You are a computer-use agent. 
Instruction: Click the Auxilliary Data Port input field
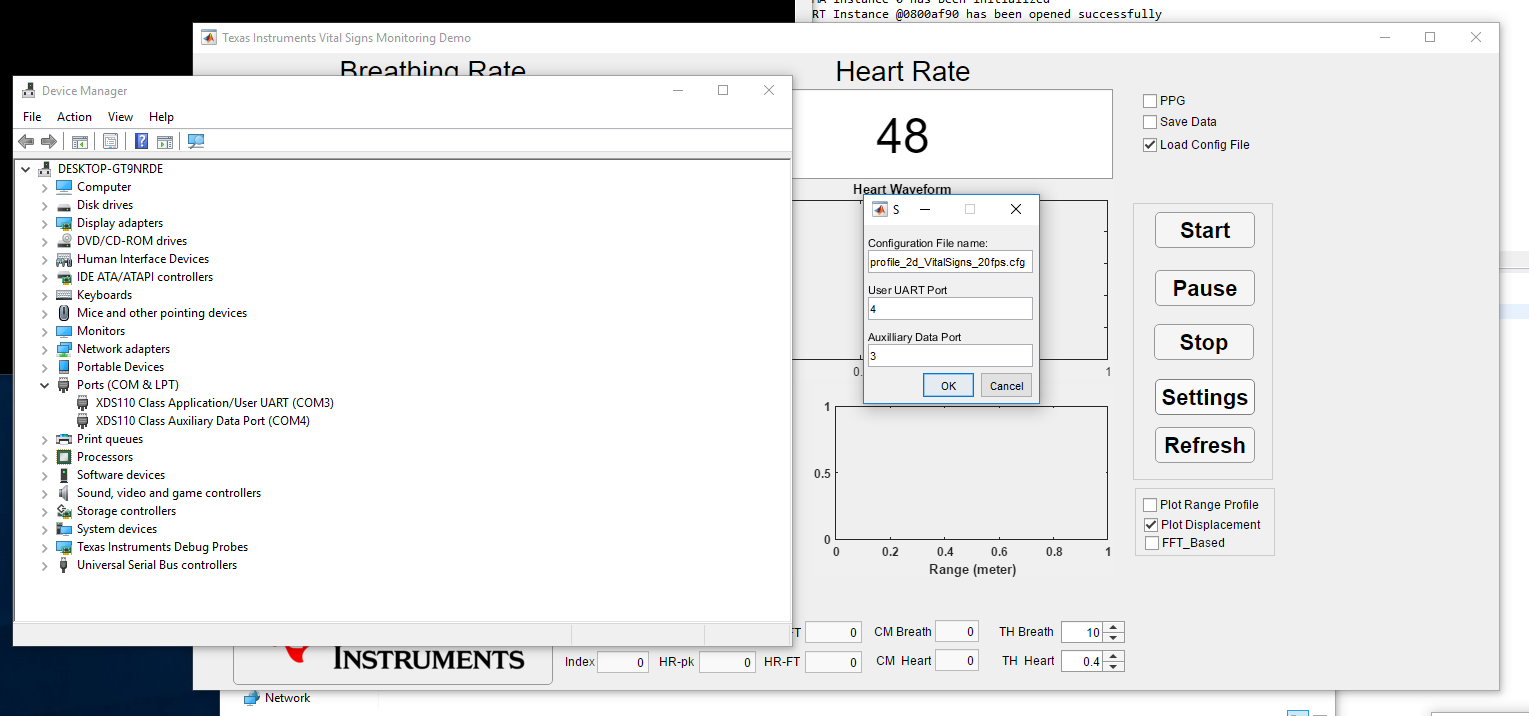[x=950, y=356]
